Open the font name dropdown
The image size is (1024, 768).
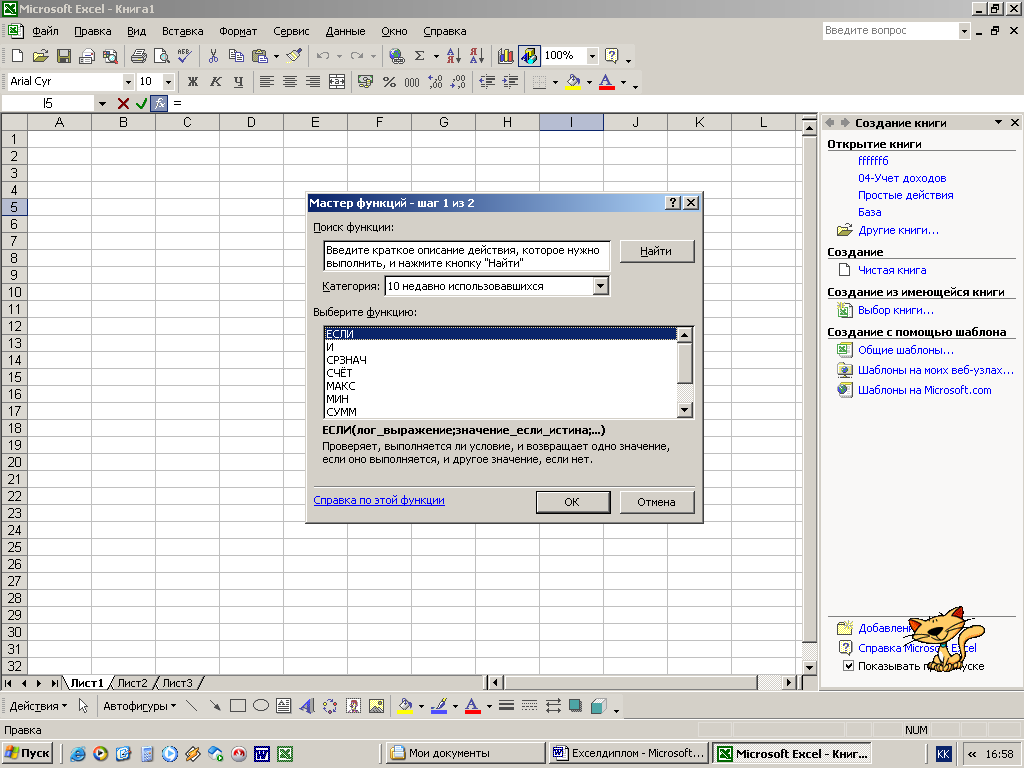click(x=128, y=82)
